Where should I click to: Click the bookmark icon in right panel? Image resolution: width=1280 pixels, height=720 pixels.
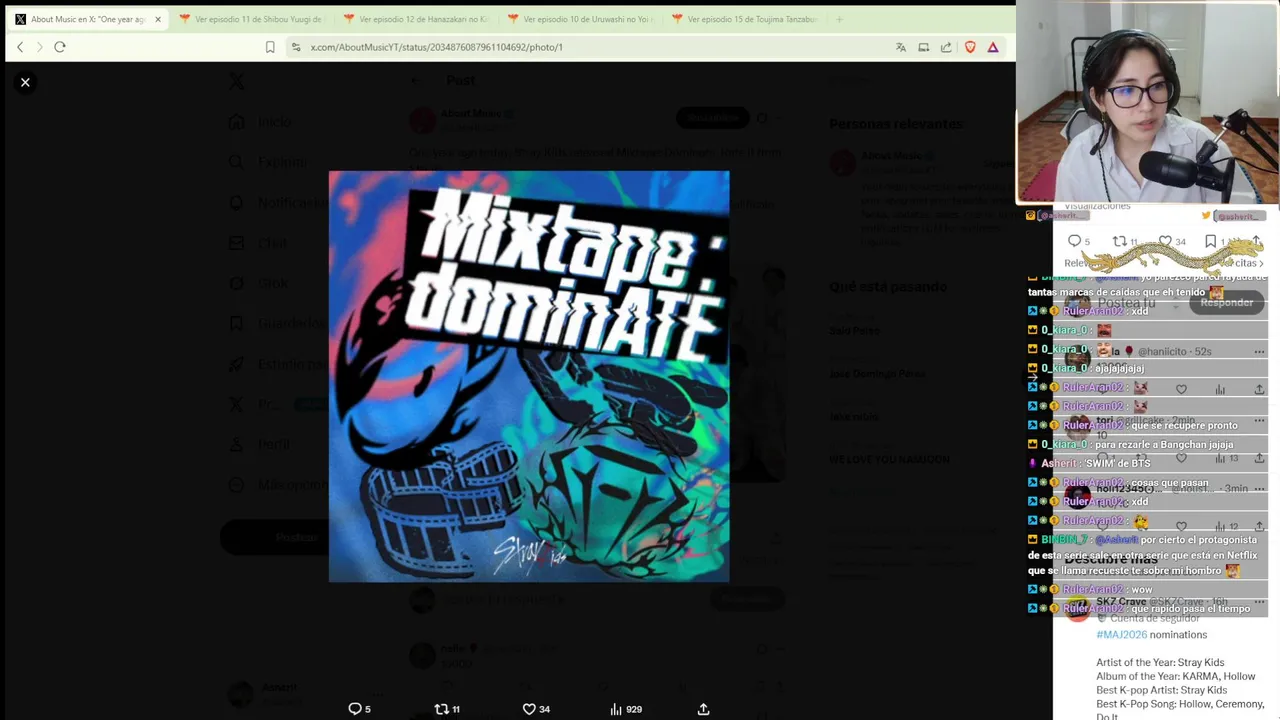click(1210, 241)
